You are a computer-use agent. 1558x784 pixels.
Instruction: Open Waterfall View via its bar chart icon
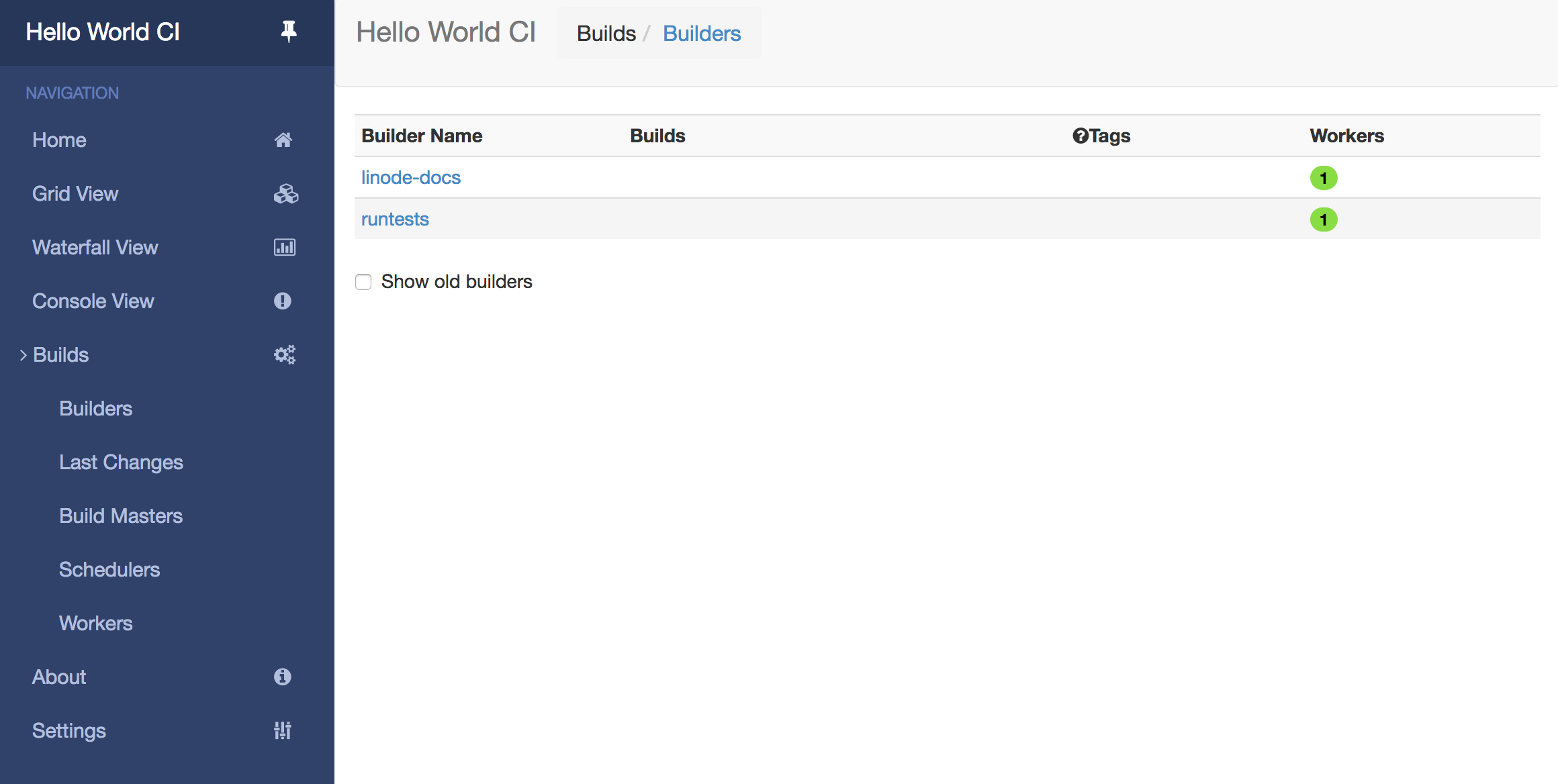pyautogui.click(x=284, y=247)
